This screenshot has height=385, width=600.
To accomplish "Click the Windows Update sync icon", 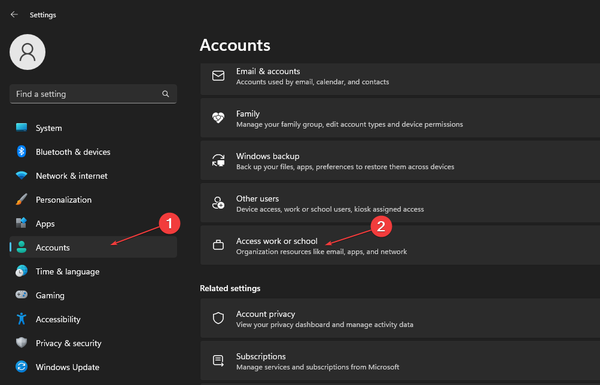I will (x=21, y=367).
